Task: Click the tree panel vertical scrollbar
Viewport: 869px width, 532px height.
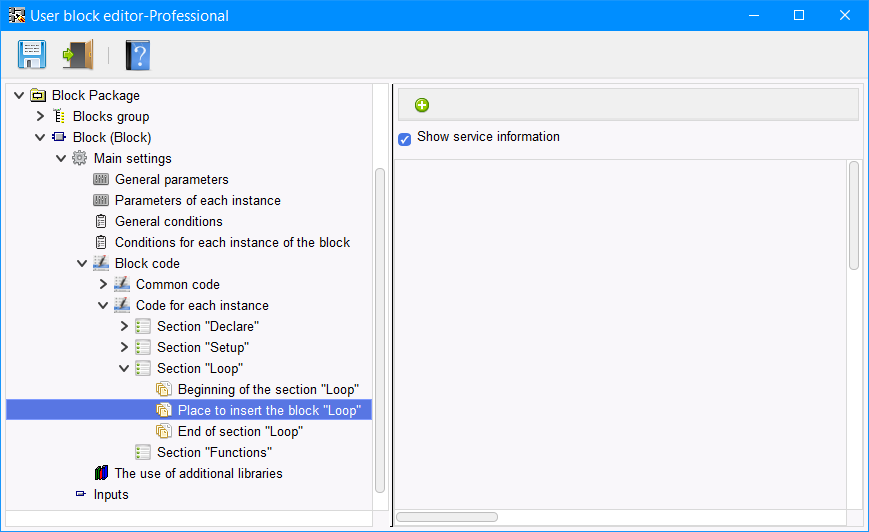Action: (x=380, y=330)
